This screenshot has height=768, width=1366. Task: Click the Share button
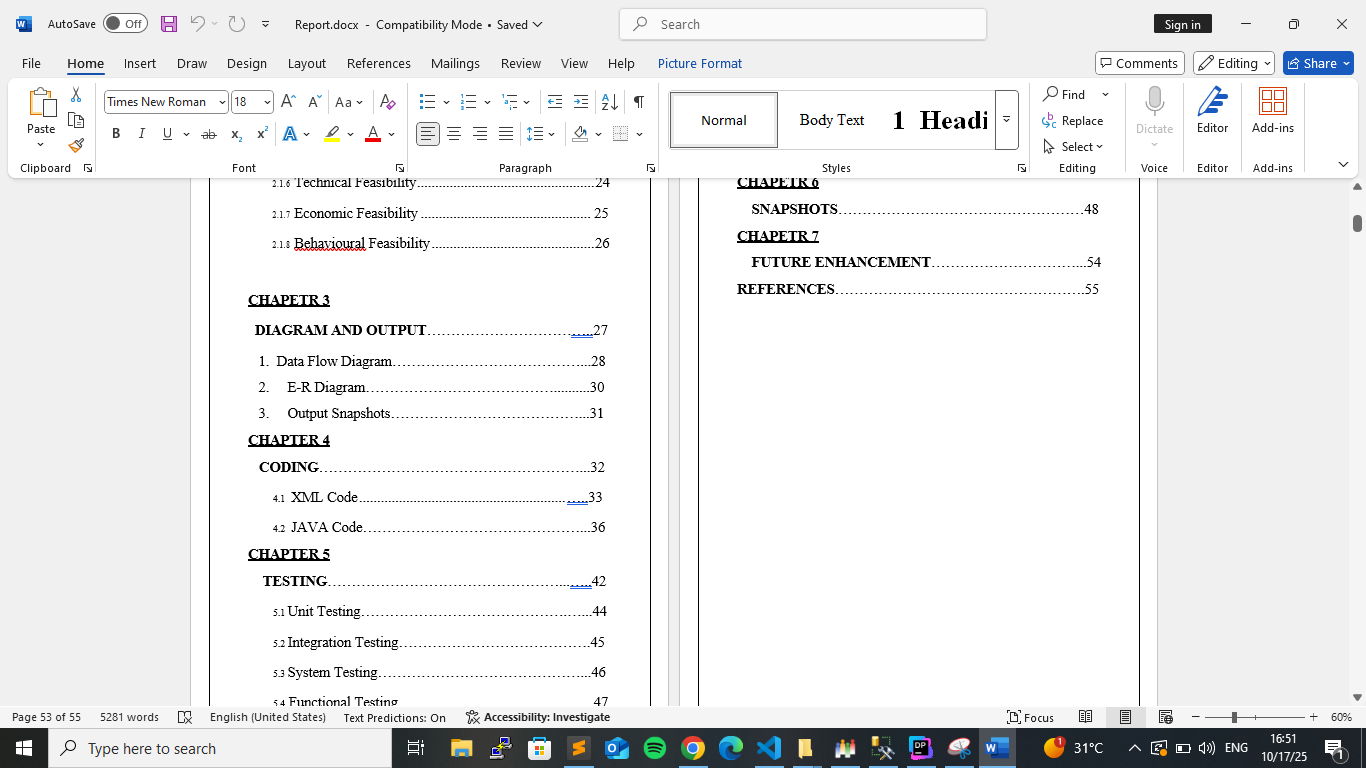pyautogui.click(x=1318, y=63)
